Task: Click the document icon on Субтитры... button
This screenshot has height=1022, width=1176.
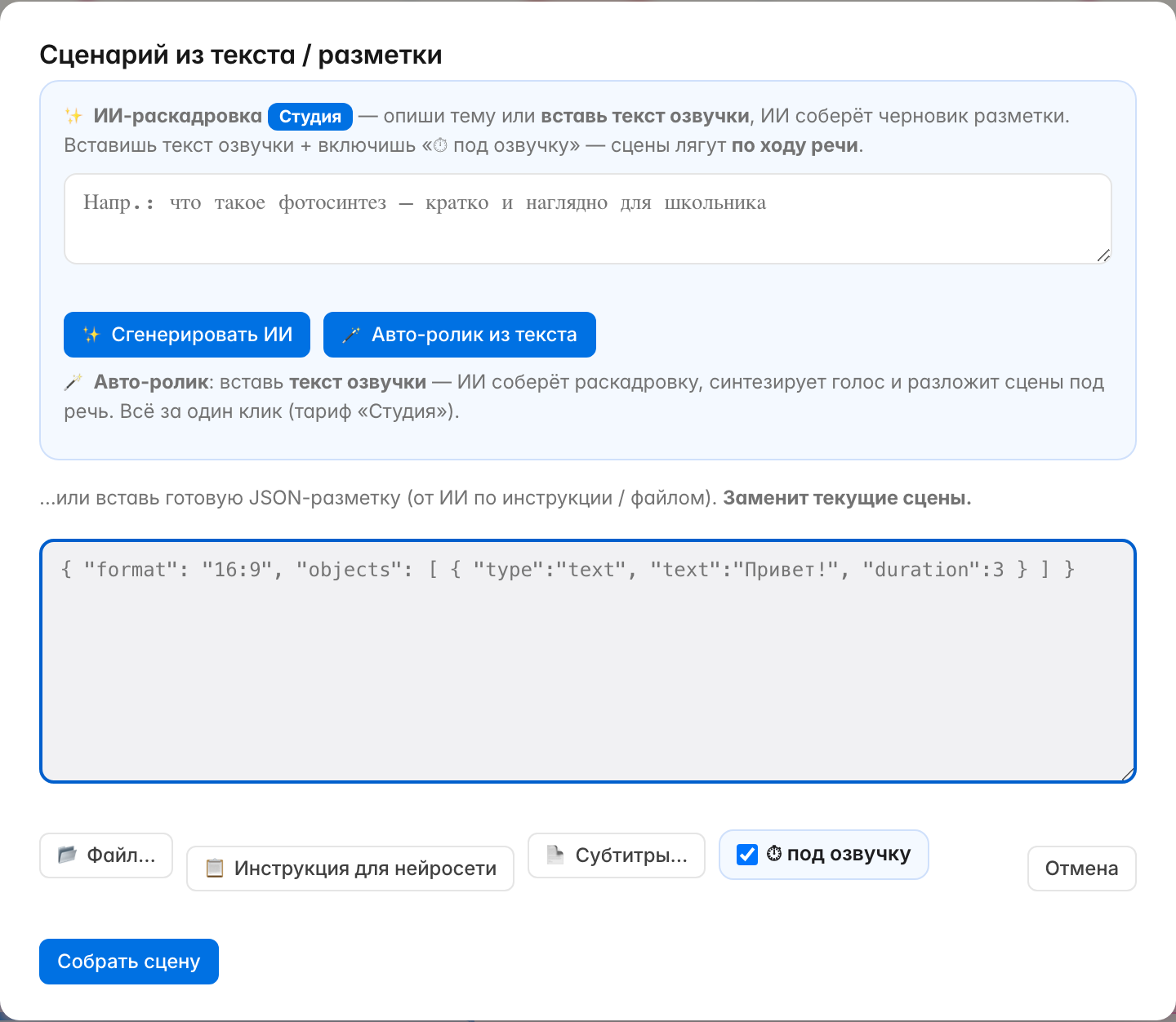Action: coord(555,855)
